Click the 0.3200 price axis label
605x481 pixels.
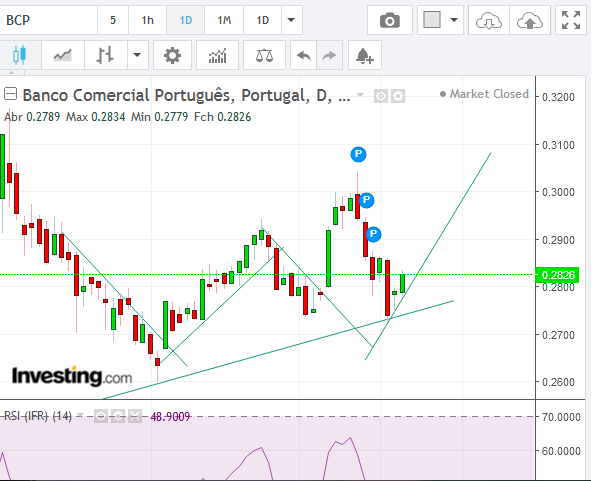pos(558,97)
